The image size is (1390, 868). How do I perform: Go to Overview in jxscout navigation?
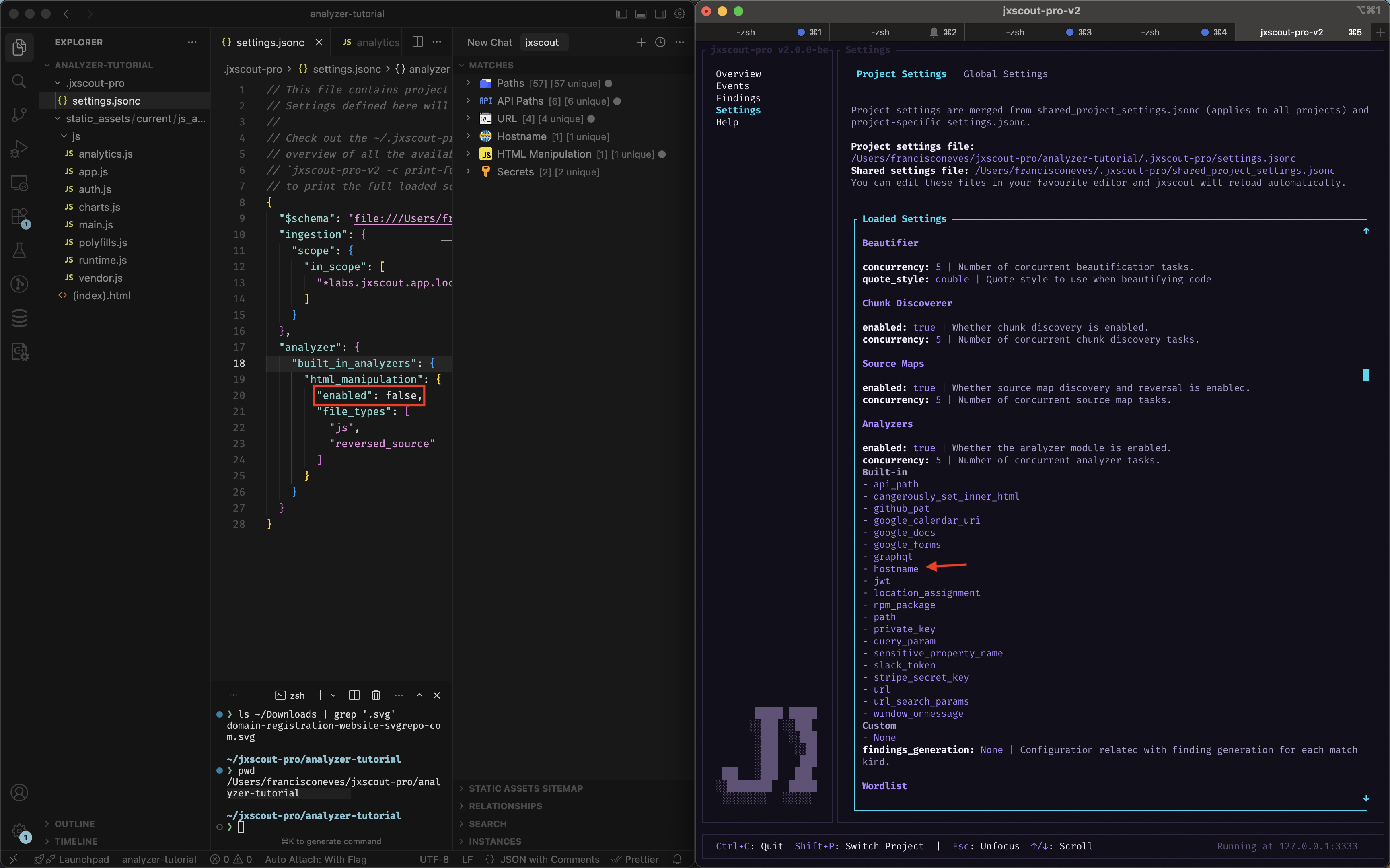tap(738, 74)
